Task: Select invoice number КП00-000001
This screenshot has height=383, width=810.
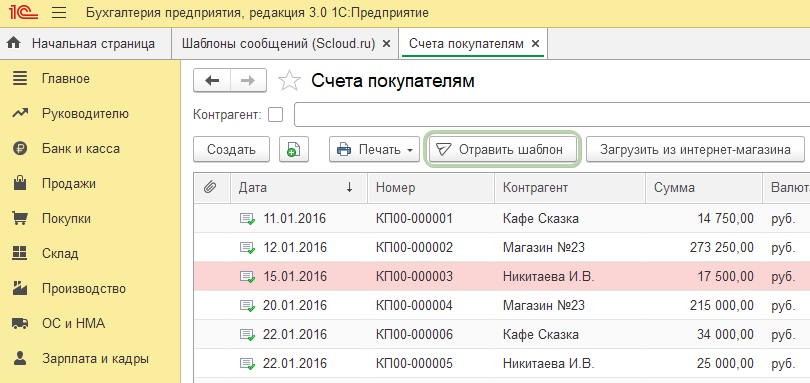Action: point(414,219)
